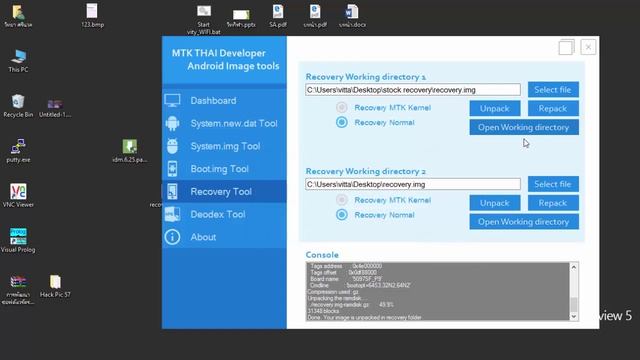Open the Dashboard menu item
Screen dimensions: 640x360
click(x=224, y=100)
